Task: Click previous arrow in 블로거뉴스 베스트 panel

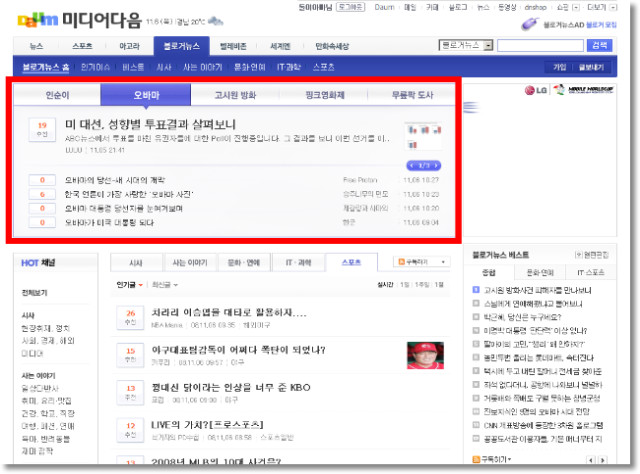Action: tap(591, 460)
